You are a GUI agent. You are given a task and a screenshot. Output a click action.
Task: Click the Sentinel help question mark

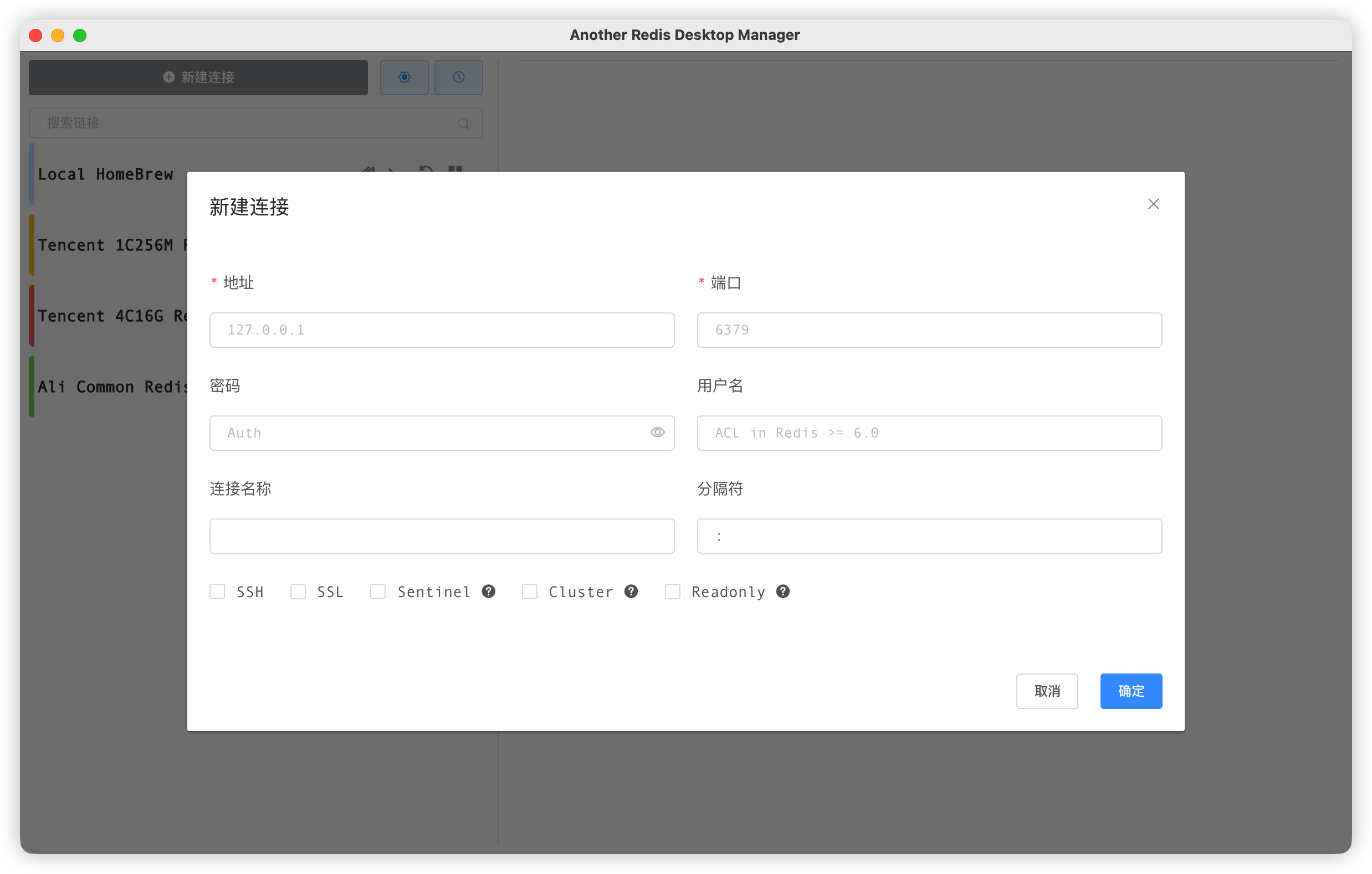coord(488,592)
